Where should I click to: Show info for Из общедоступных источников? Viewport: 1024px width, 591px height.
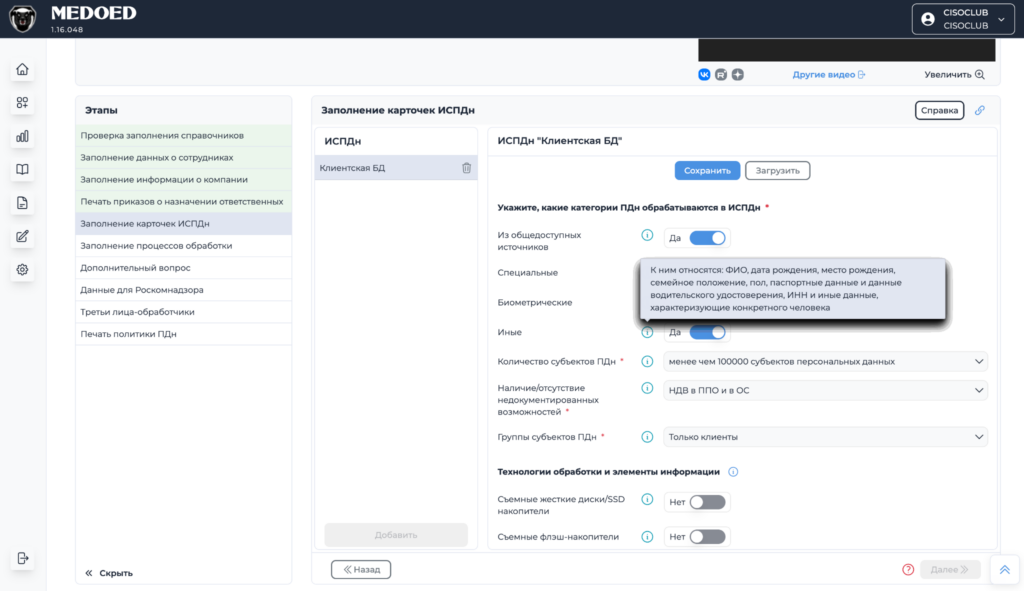(647, 235)
